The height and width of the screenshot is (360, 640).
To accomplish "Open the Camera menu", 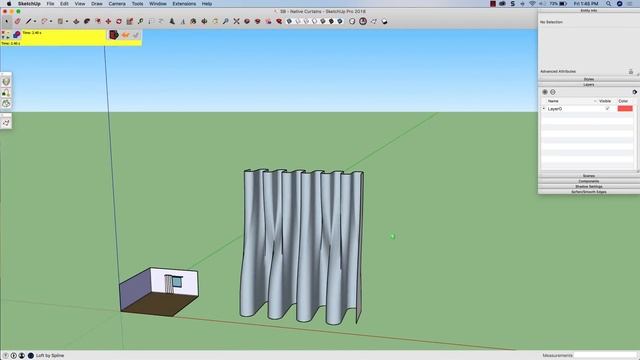I will pos(117,4).
